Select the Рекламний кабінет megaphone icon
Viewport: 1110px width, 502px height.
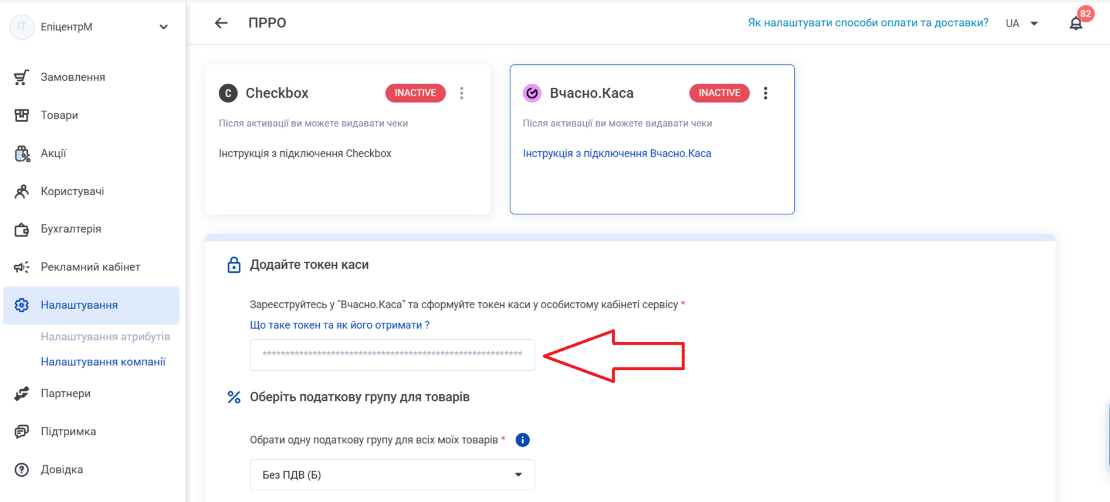click(22, 268)
